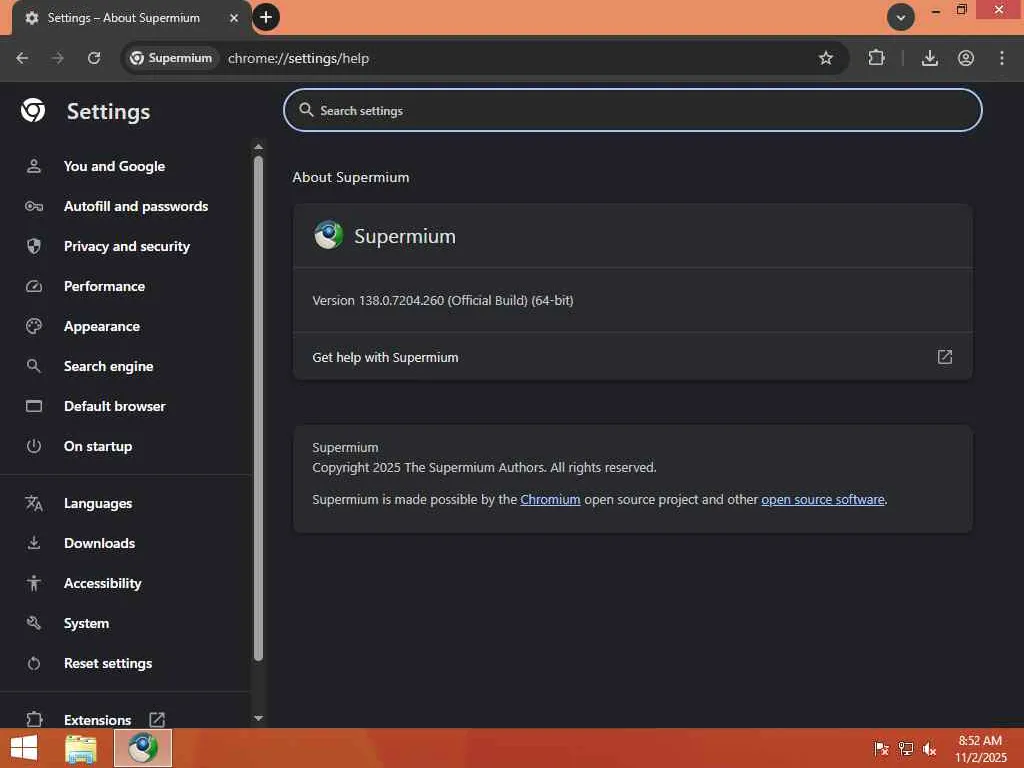Screen dimensions: 1024x768
Task: Click the key icon beside Autofill and passwords
Action: click(x=34, y=206)
